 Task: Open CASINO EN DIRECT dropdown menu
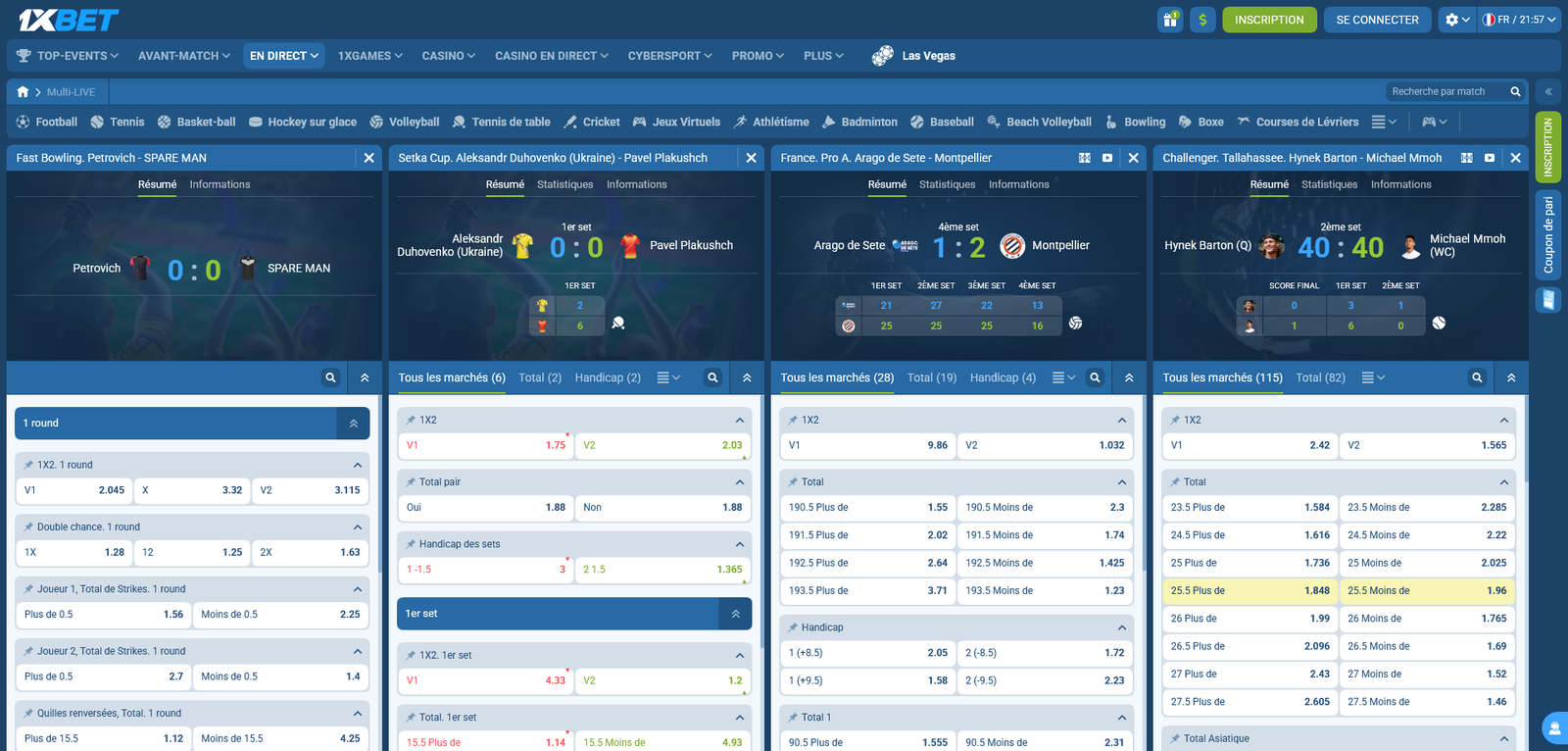[552, 56]
